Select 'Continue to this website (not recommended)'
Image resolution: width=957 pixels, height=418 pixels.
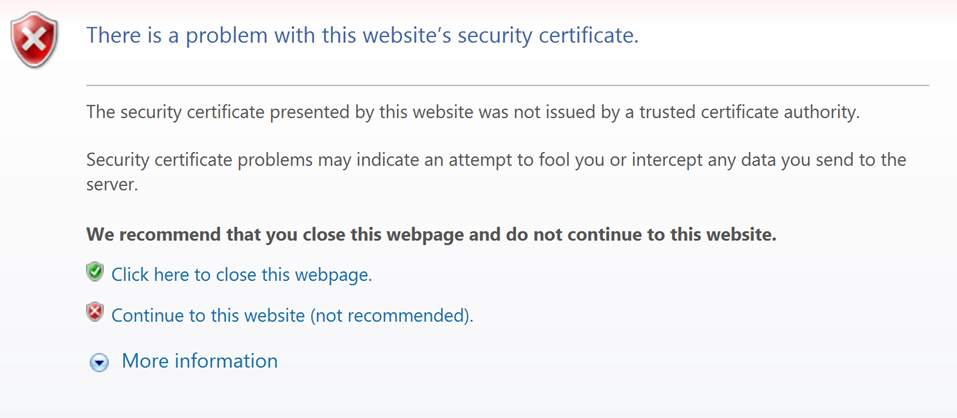click(x=292, y=315)
